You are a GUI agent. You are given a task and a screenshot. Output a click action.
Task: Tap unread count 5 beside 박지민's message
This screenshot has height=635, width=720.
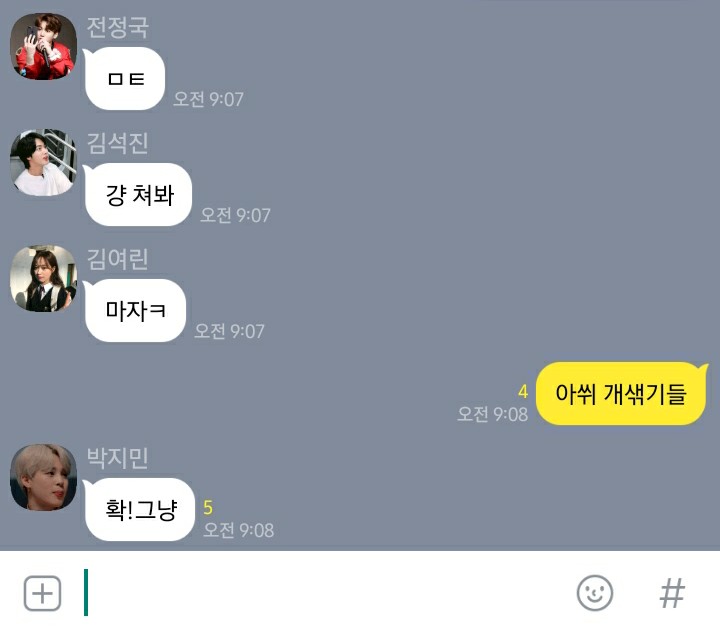pyautogui.click(x=208, y=508)
